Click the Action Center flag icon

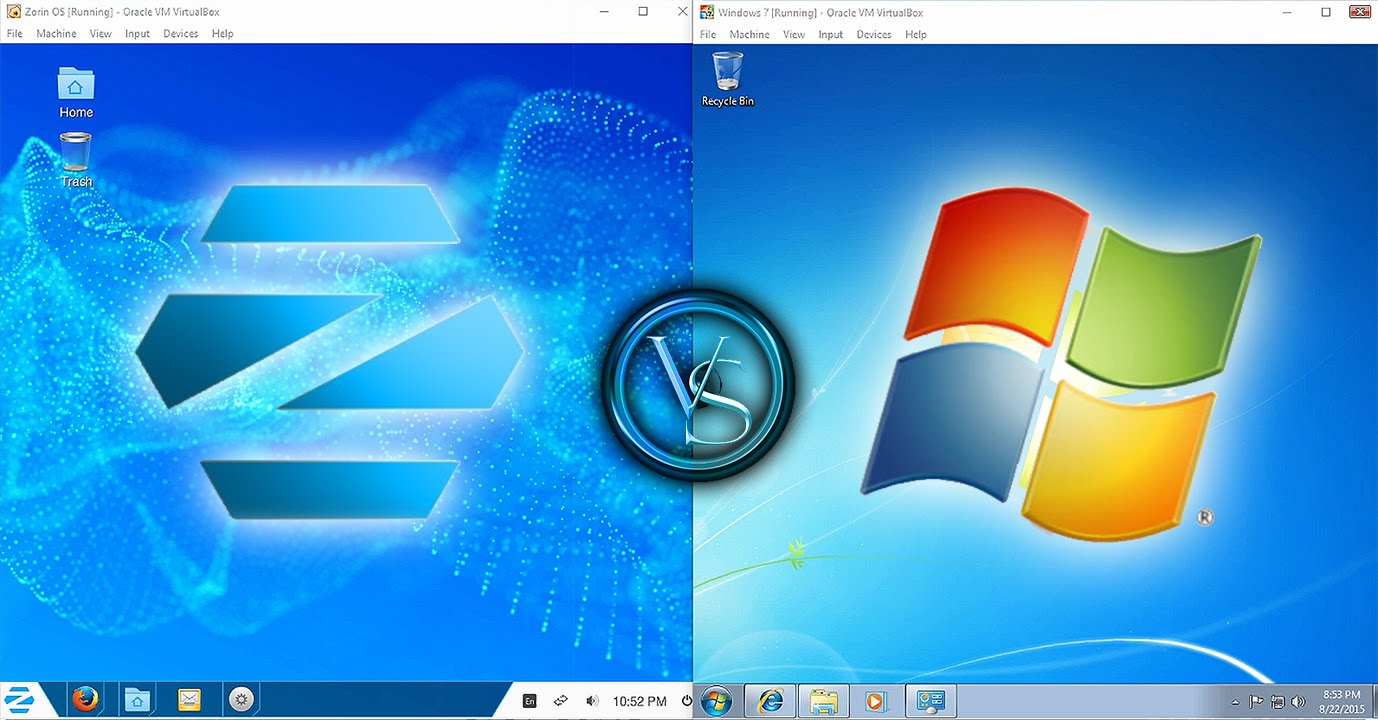click(x=1257, y=702)
